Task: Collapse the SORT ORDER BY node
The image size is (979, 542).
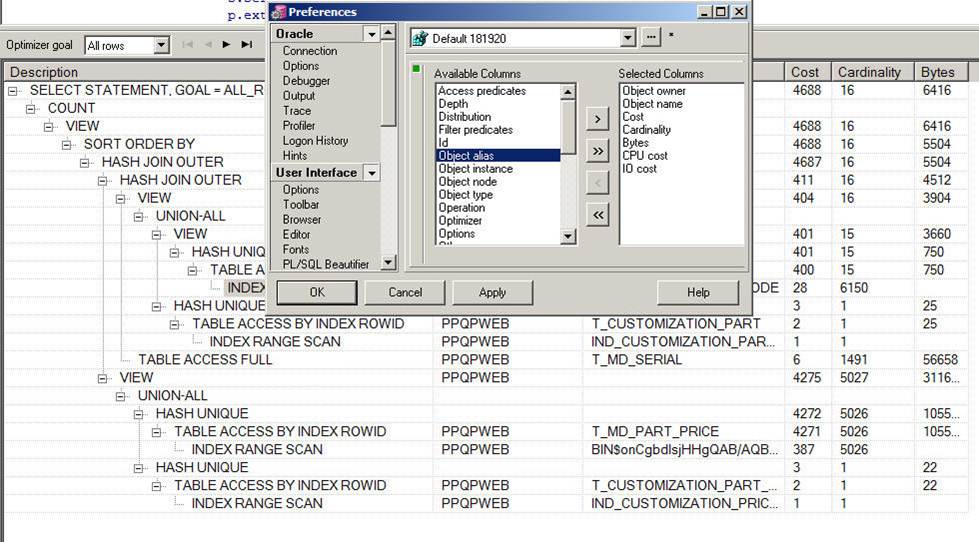Action: pos(67,145)
